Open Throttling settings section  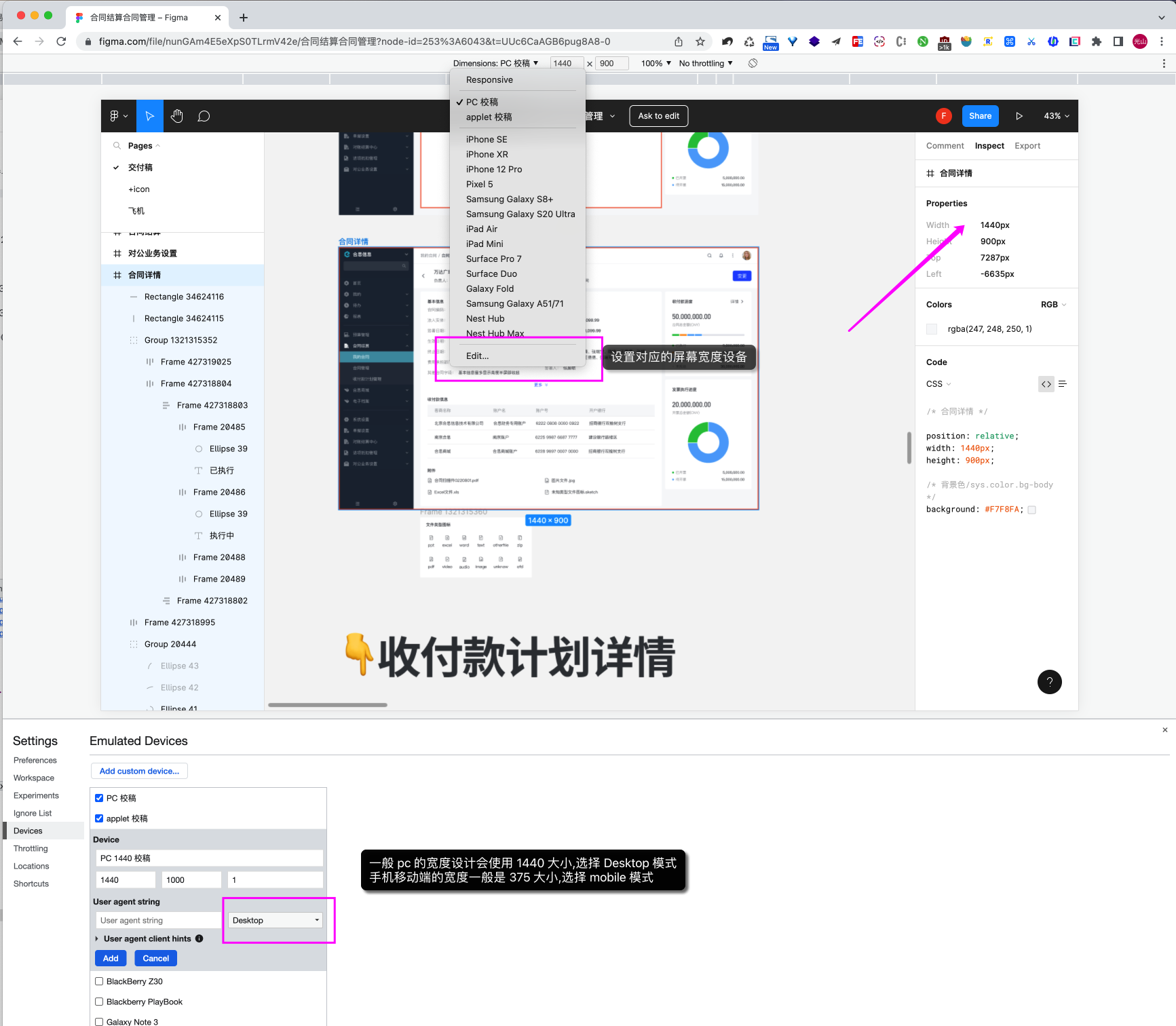point(31,848)
